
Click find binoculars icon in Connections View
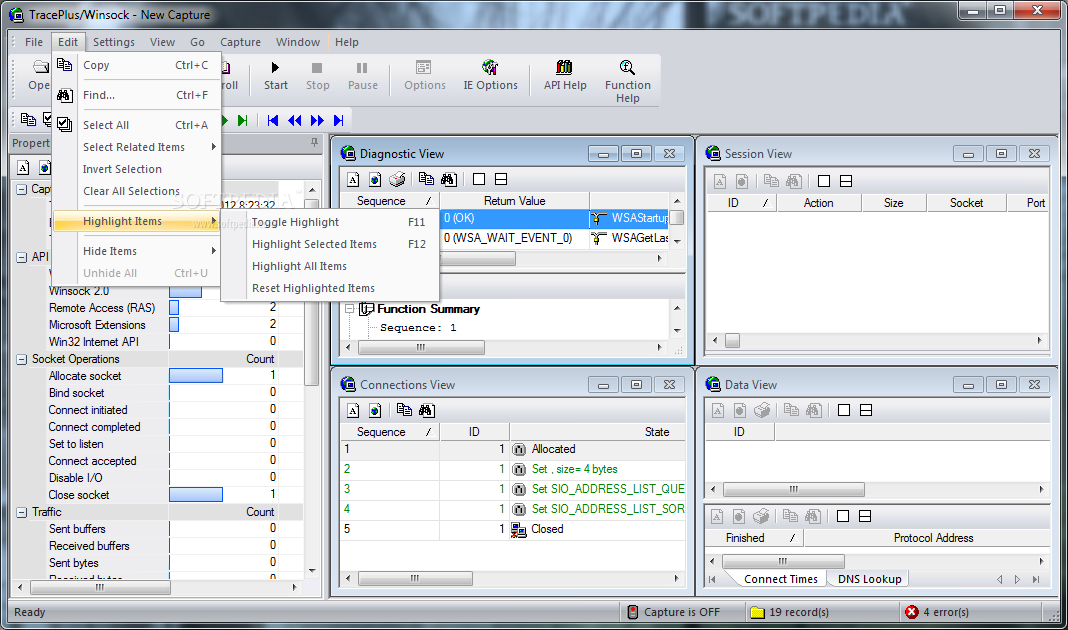pyautogui.click(x=426, y=410)
